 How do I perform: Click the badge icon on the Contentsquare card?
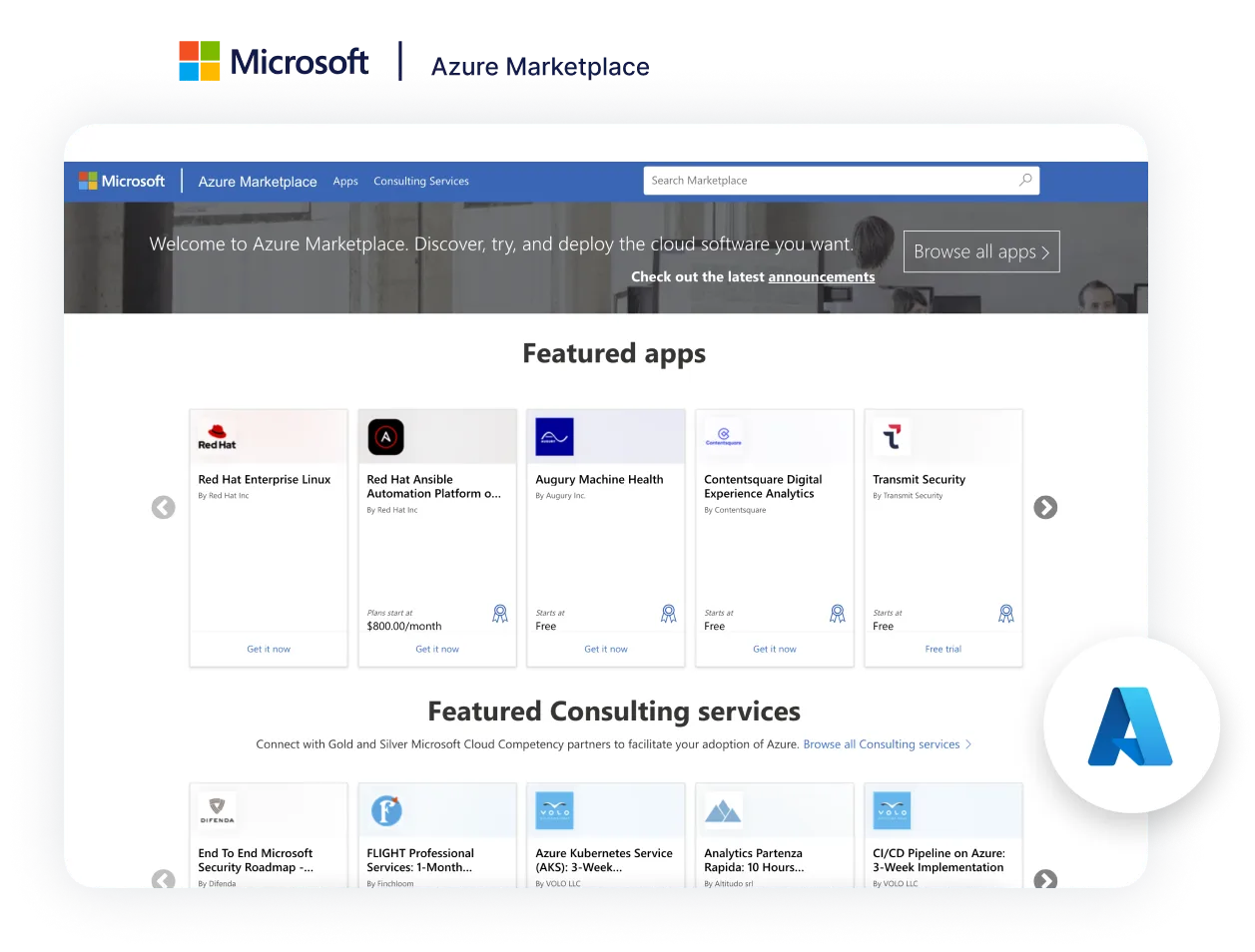click(x=838, y=614)
